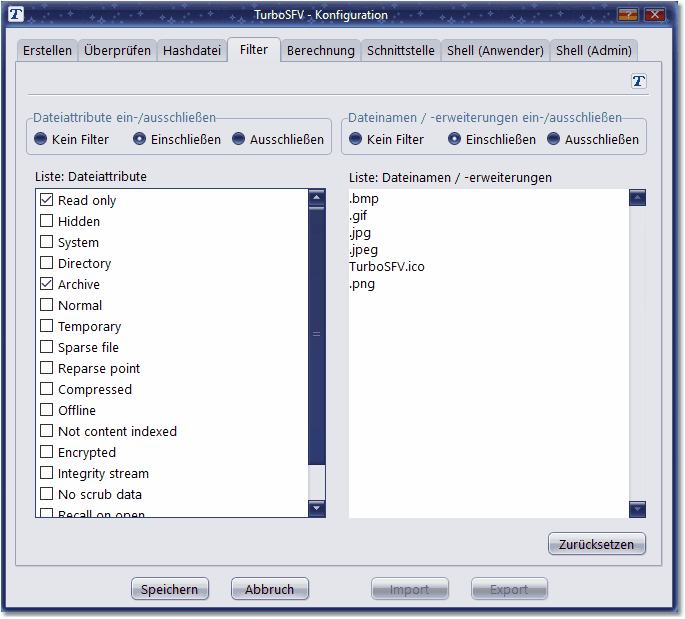The width and height of the screenshot is (685, 619).
Task: Click the Import button
Action: (x=409, y=589)
